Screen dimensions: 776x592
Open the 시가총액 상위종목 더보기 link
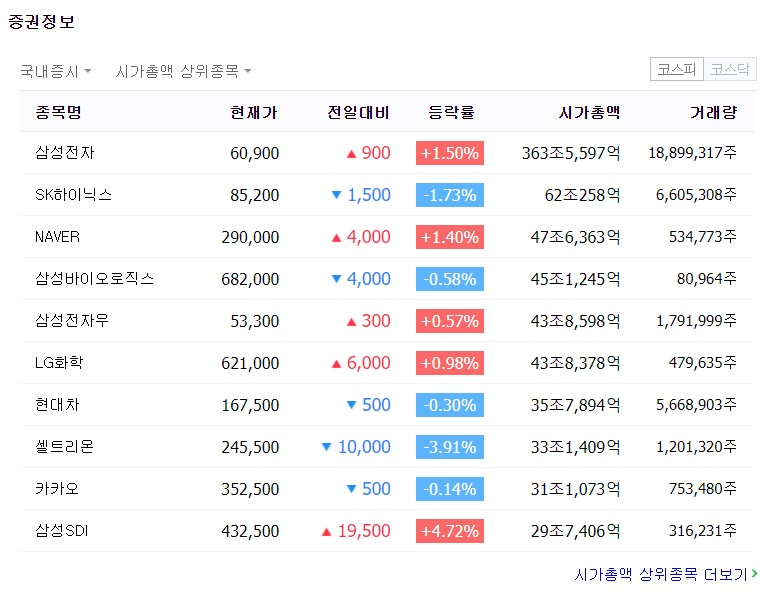click(665, 574)
